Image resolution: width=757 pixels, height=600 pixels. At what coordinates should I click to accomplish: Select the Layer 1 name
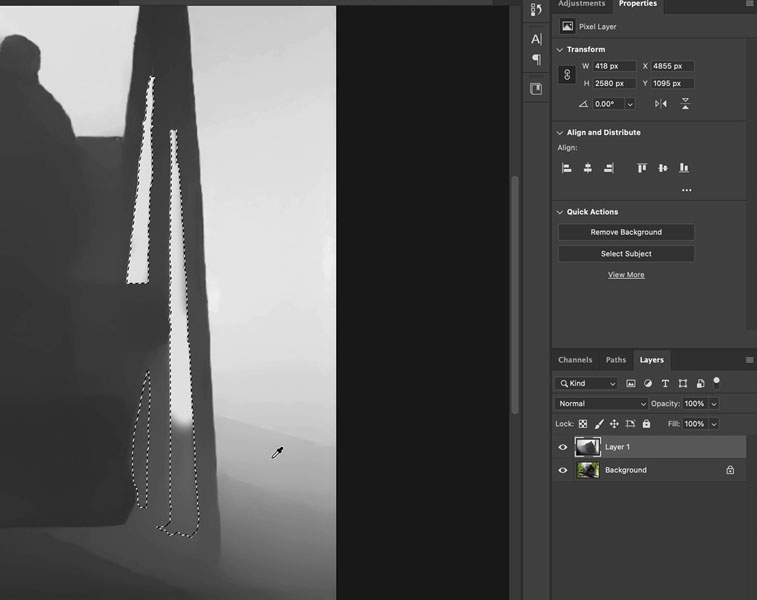[617, 447]
